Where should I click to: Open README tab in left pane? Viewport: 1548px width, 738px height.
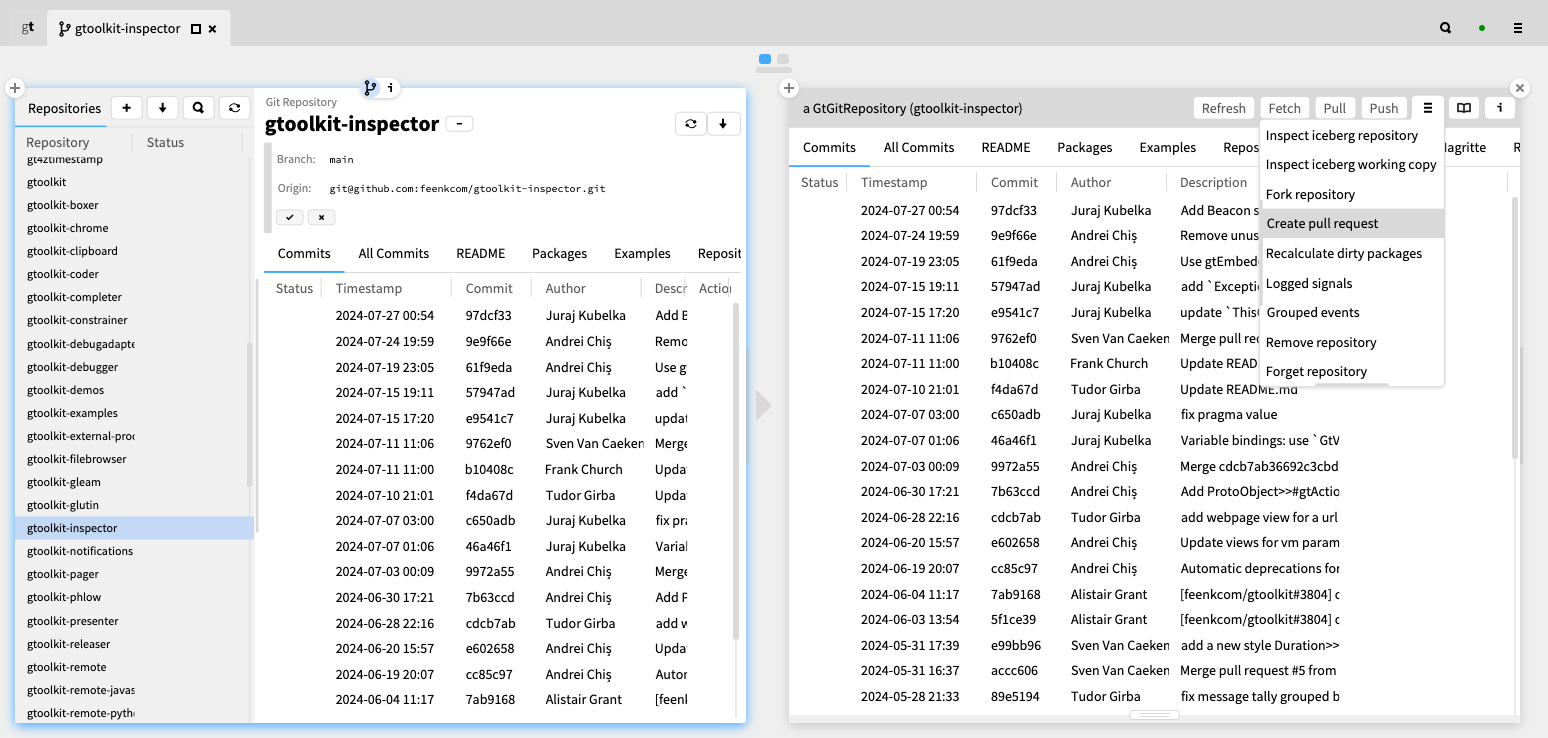click(480, 253)
